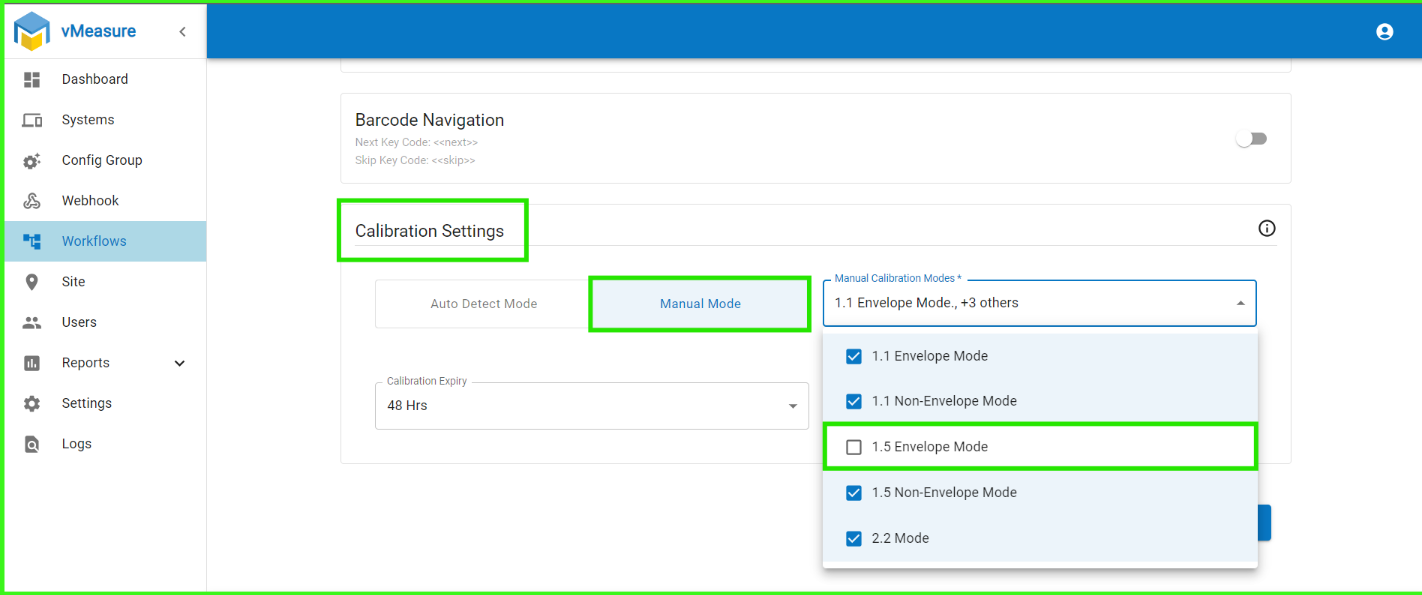Collapse the sidebar with the chevron arrow
The image size is (1422, 595).
coord(182,32)
